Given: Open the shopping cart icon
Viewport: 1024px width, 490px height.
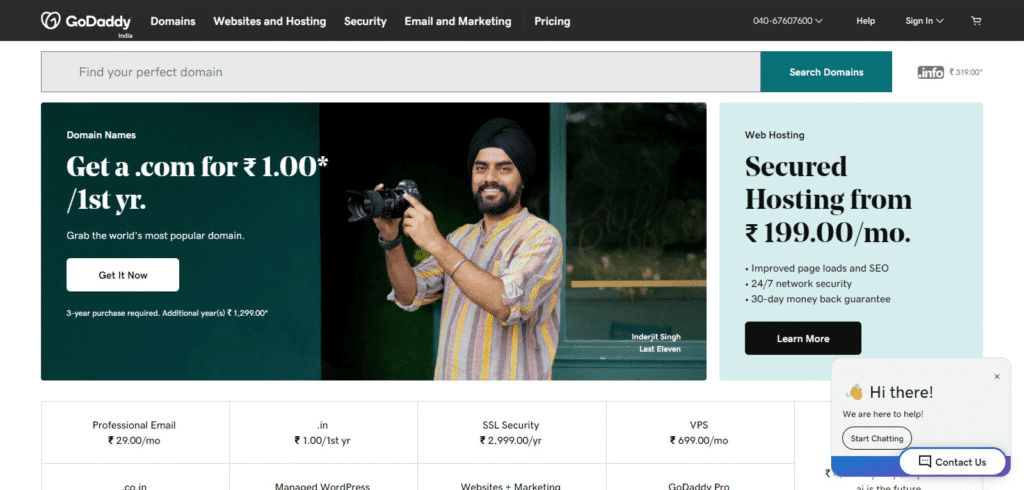Looking at the screenshot, I should 976,21.
